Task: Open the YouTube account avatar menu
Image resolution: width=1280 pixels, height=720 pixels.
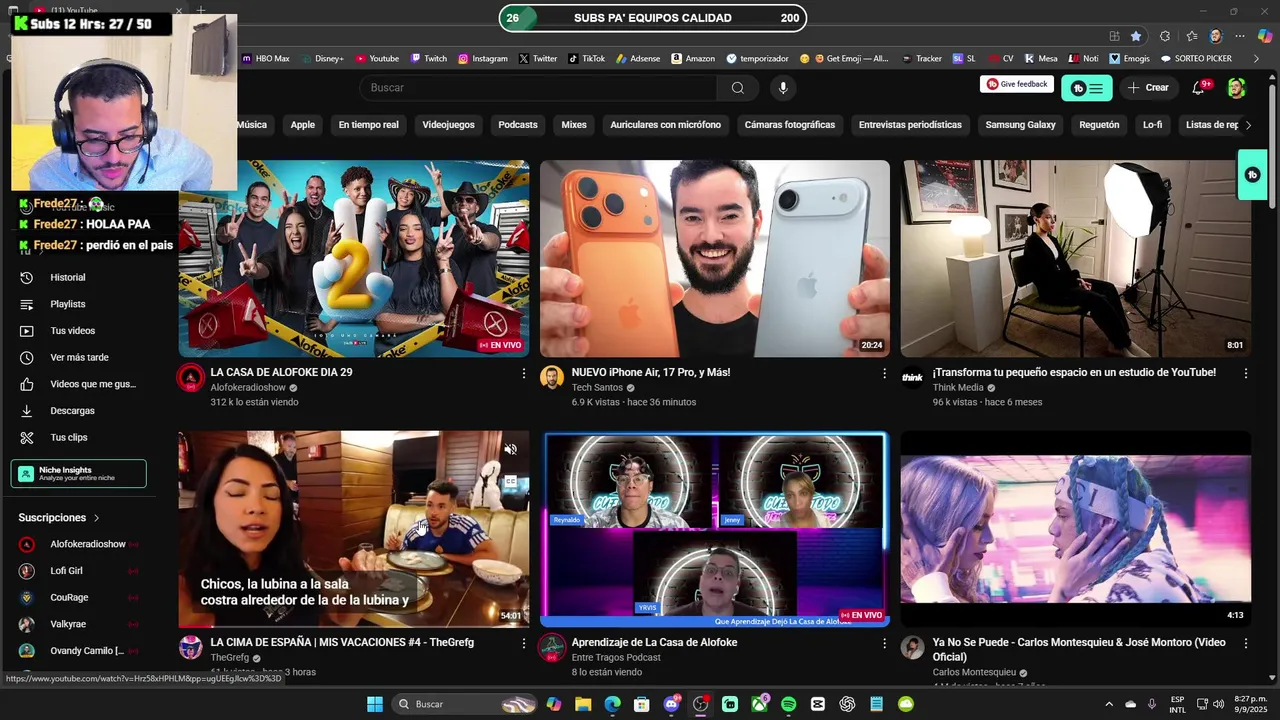Action: (1237, 88)
